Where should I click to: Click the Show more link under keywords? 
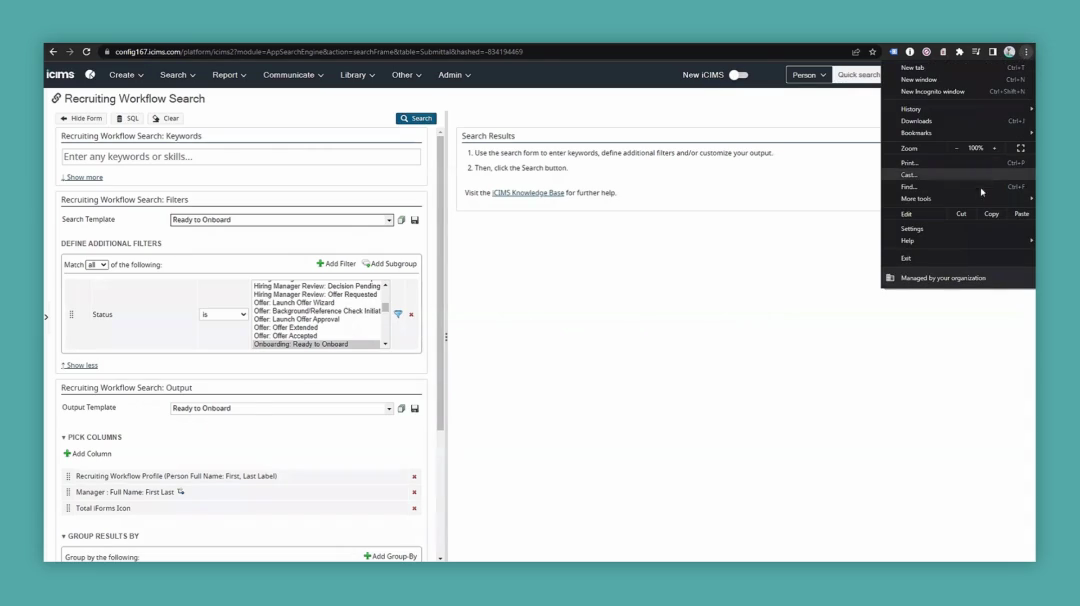coord(82,178)
